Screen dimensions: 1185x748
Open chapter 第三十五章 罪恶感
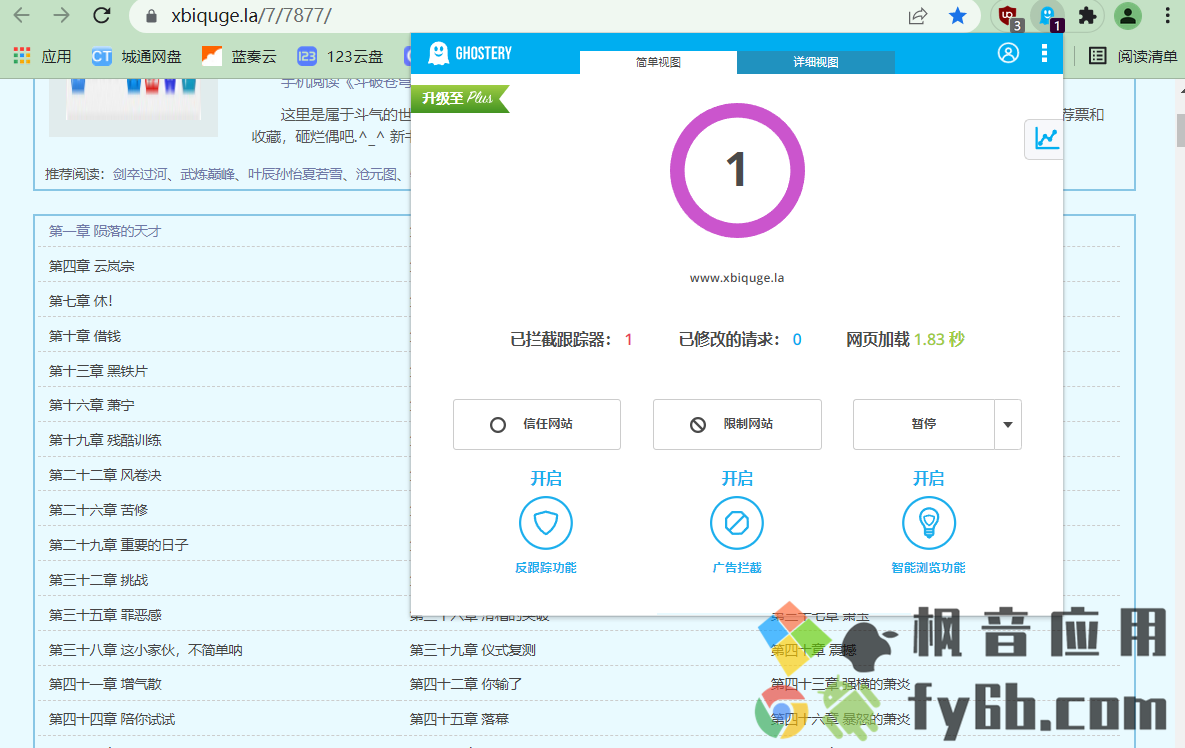[x=105, y=615]
